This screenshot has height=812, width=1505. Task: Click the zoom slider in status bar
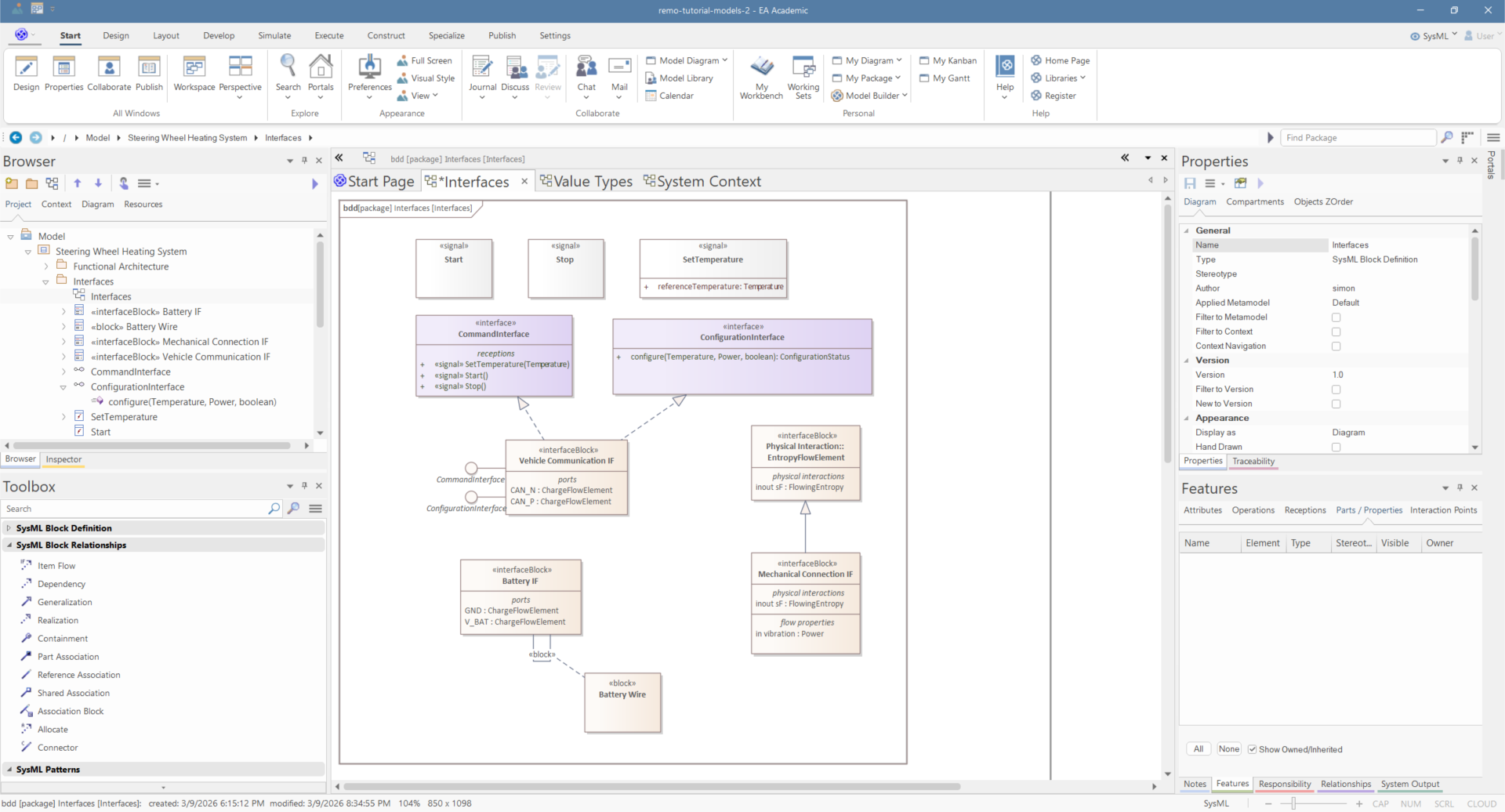click(1293, 803)
